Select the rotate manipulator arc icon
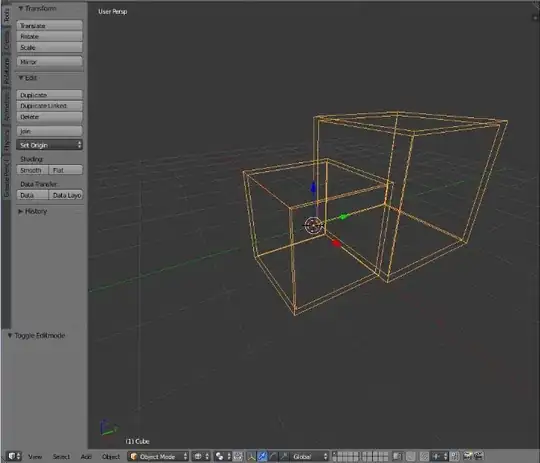 pos(273,456)
